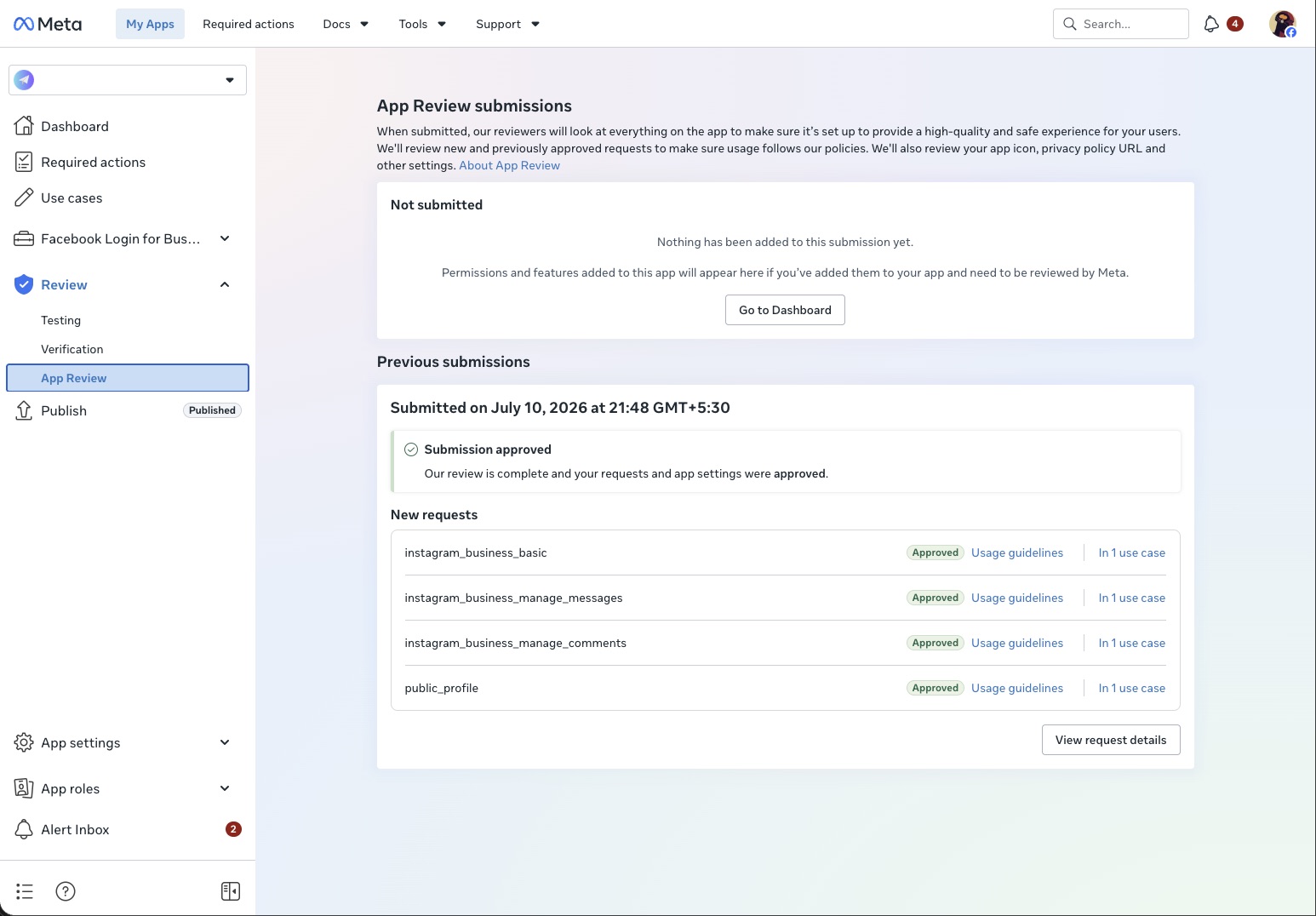Click the Published status badge
The image size is (1316, 916).
tap(212, 410)
